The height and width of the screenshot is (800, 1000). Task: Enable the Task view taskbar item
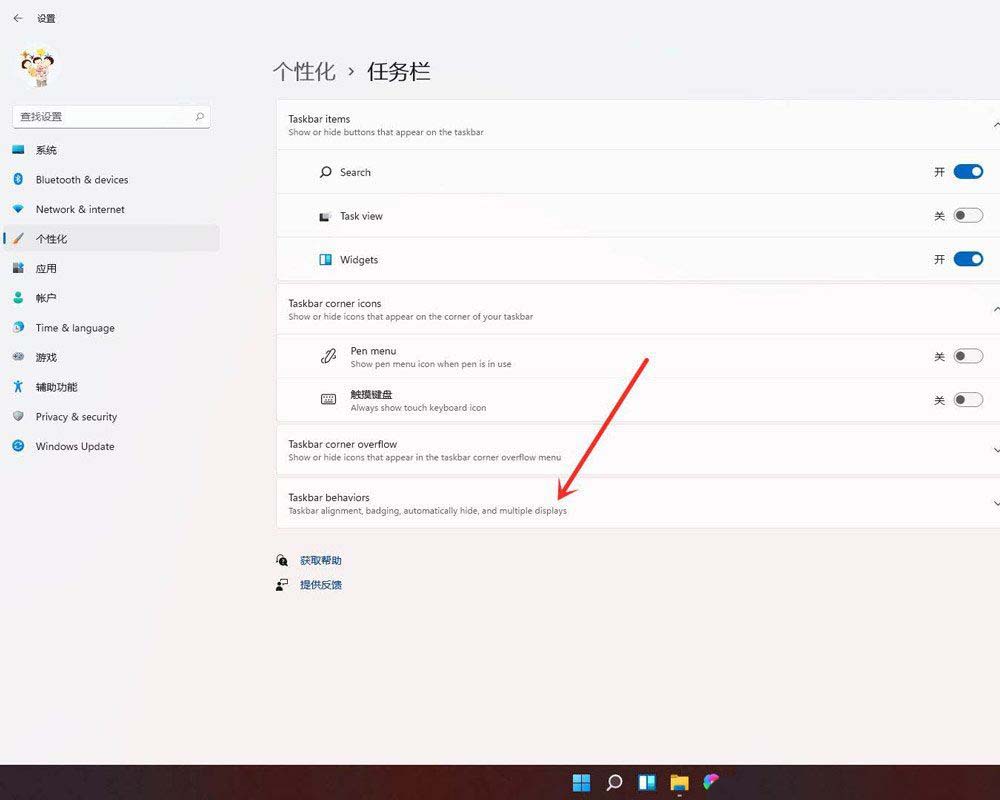[x=967, y=215]
